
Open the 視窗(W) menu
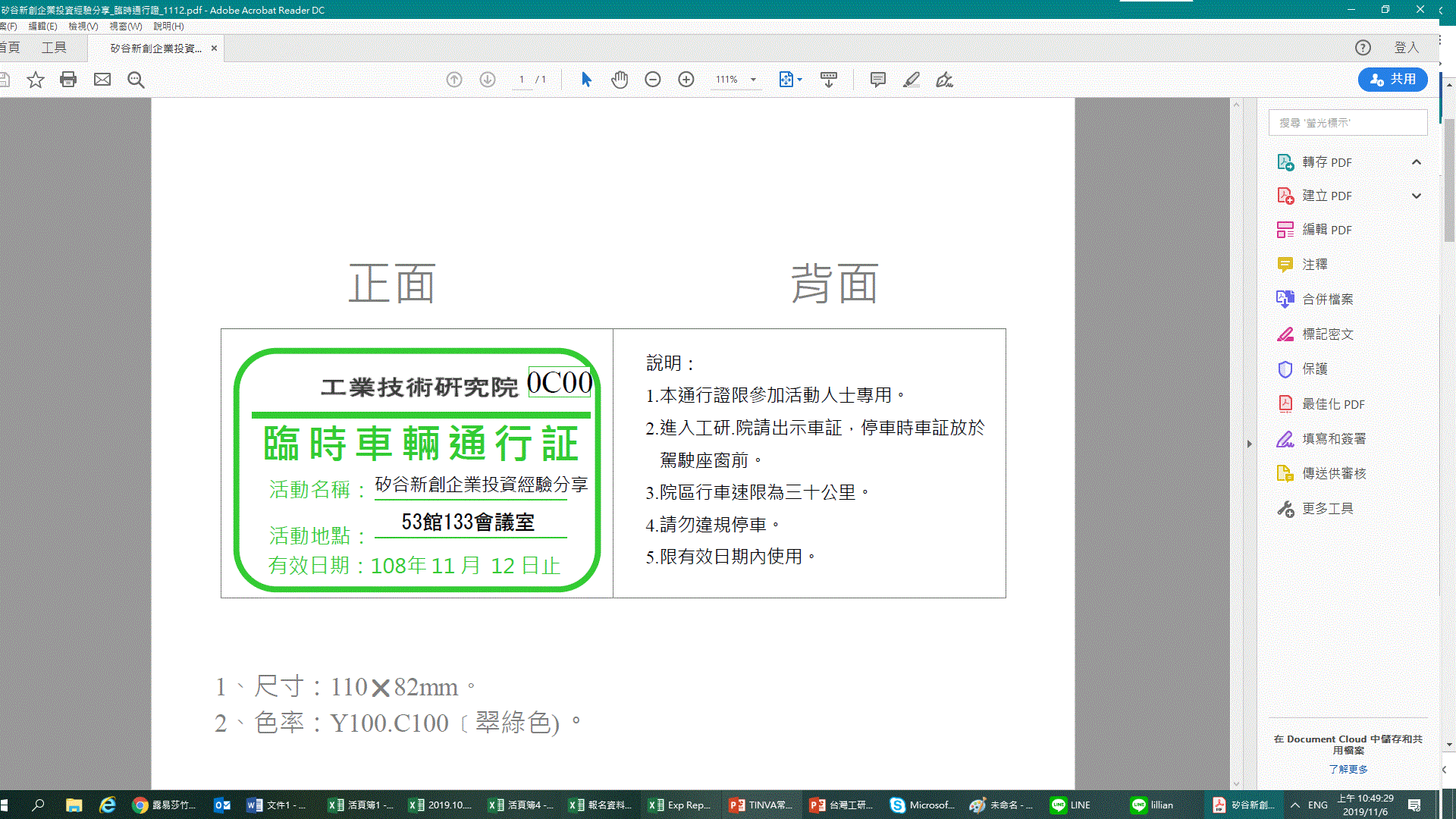click(x=126, y=26)
